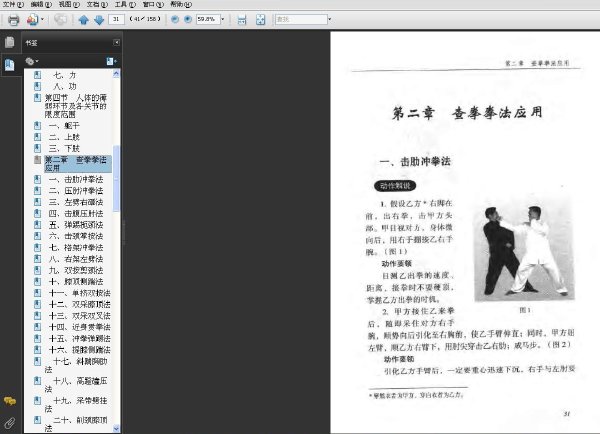Click the Print toolbar icon

[13, 19]
